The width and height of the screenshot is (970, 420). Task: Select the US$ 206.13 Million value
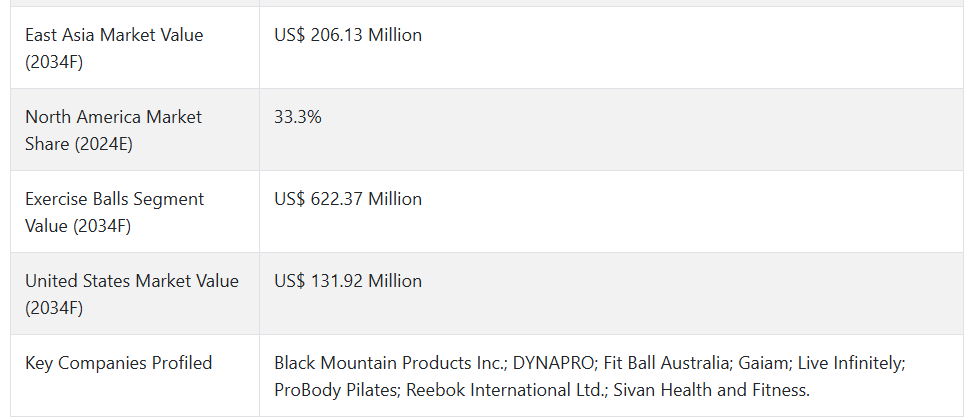(348, 35)
